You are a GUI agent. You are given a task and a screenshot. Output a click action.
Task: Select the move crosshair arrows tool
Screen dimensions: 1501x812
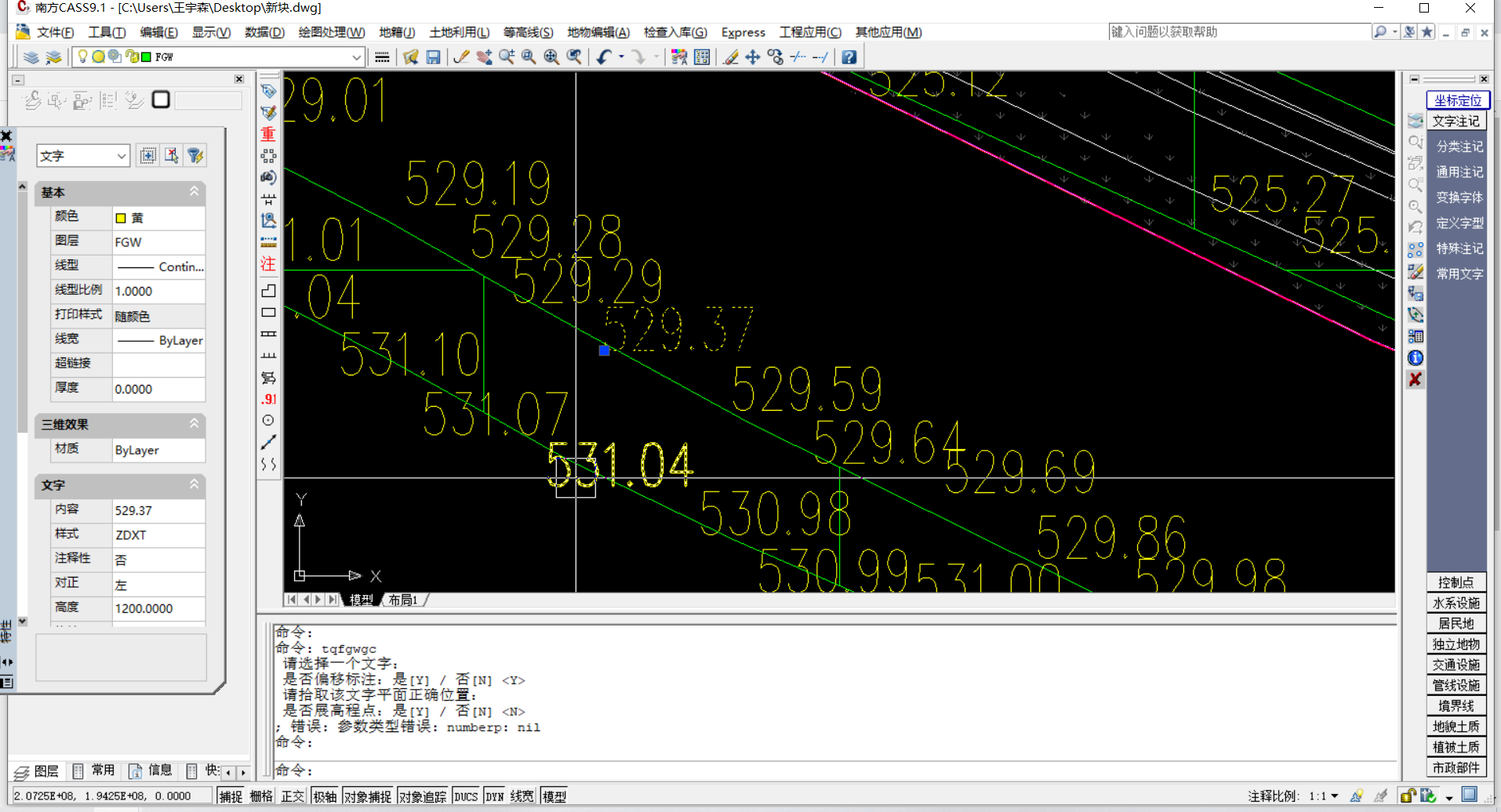coord(753,57)
